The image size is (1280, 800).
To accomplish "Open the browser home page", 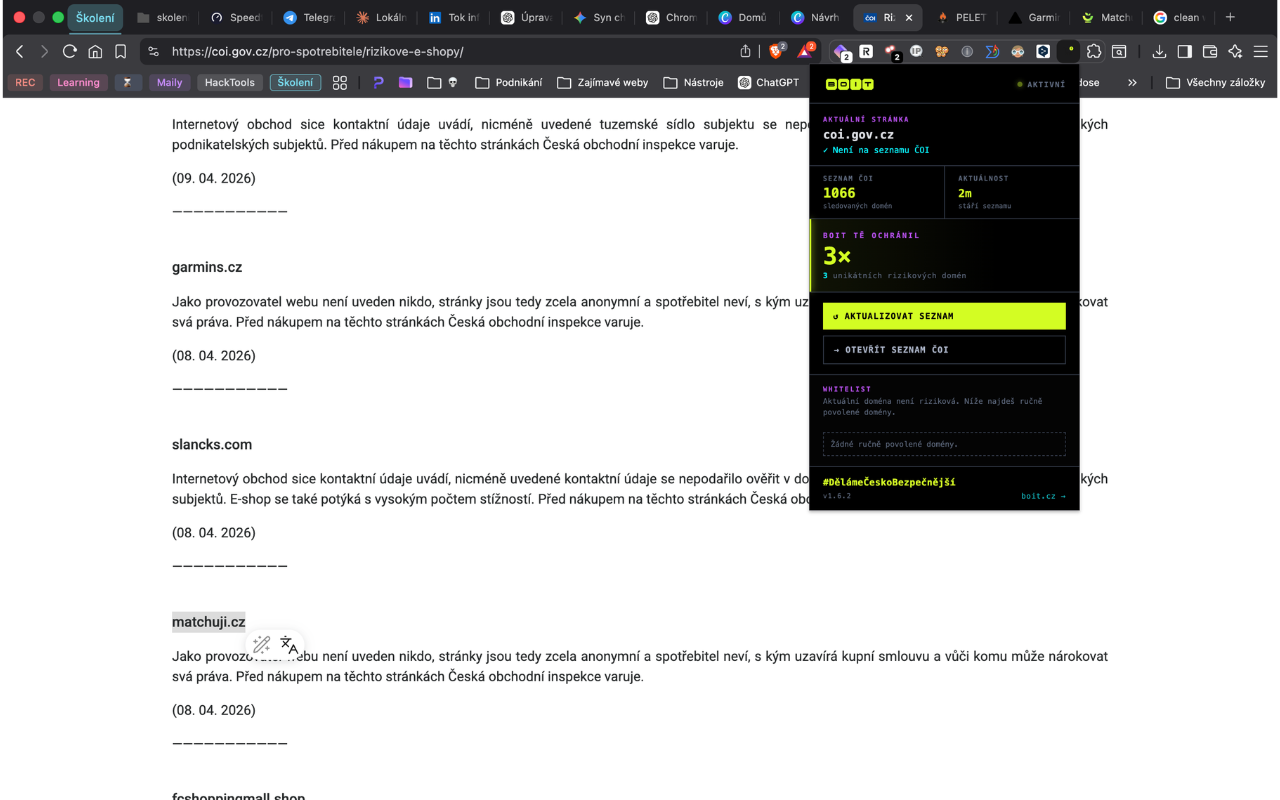I will 95,51.
